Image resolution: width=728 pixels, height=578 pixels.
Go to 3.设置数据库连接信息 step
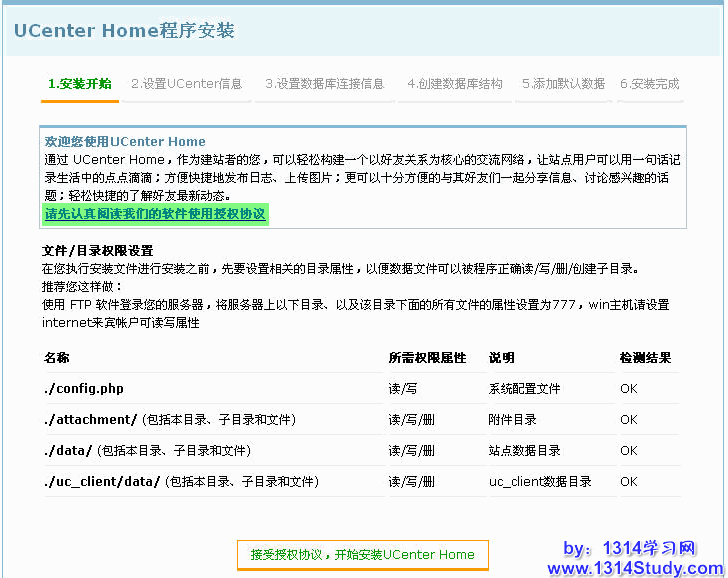pyautogui.click(x=324, y=84)
